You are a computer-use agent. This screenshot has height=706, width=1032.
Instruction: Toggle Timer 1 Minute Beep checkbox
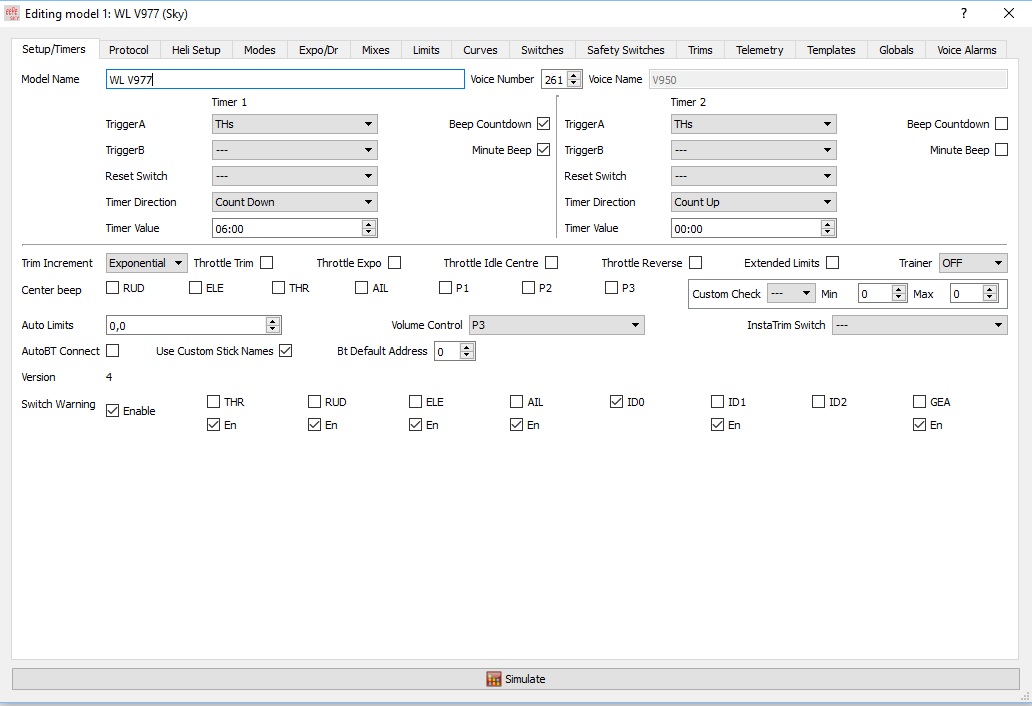click(x=544, y=150)
